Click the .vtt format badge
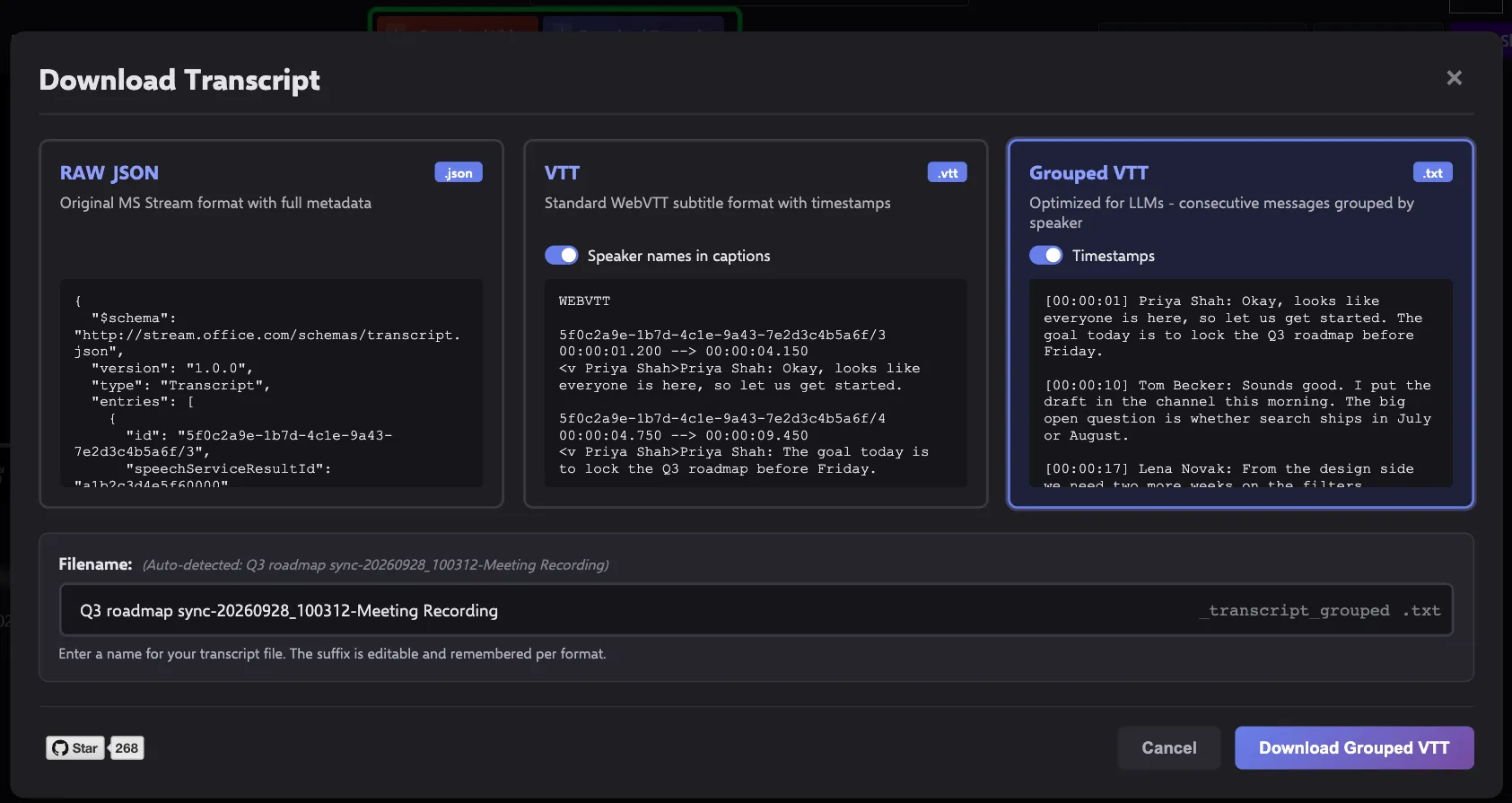Image resolution: width=1512 pixels, height=803 pixels. (x=948, y=173)
